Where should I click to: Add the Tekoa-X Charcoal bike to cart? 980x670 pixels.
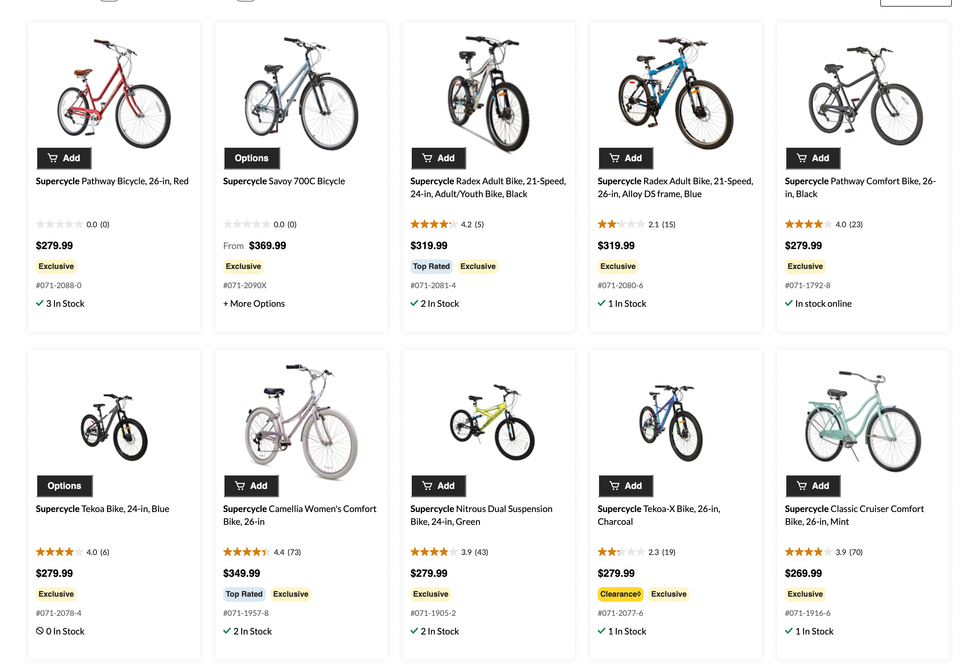[626, 486]
